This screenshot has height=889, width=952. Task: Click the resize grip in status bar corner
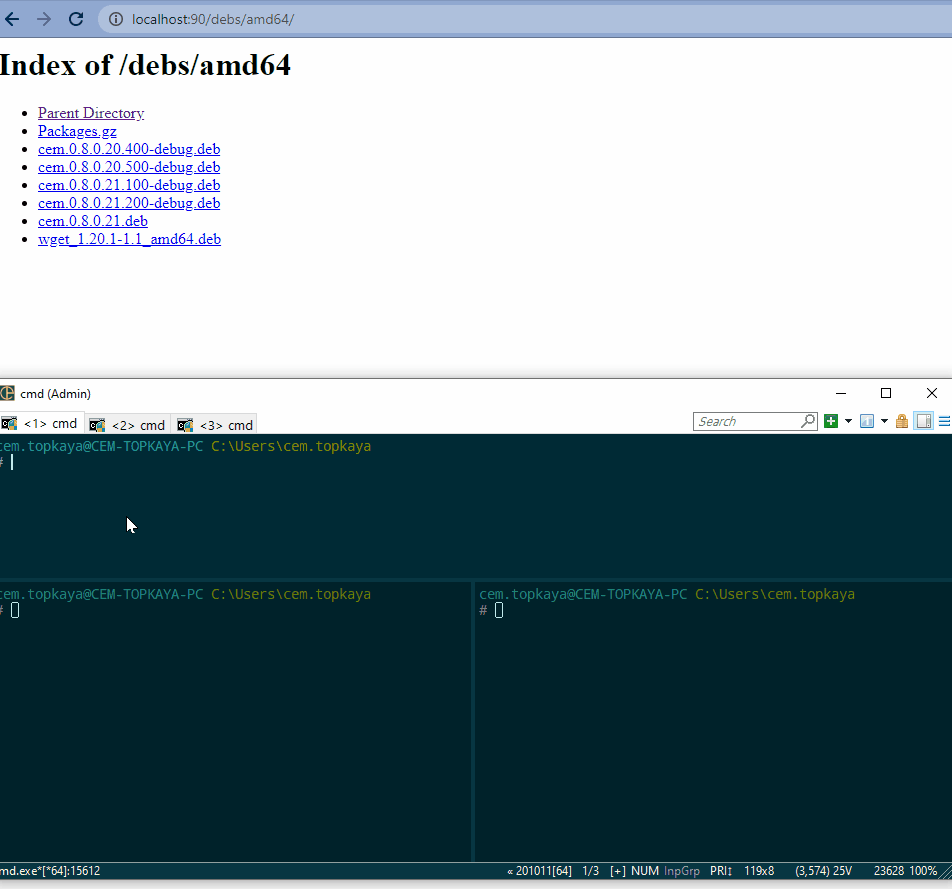(946, 872)
